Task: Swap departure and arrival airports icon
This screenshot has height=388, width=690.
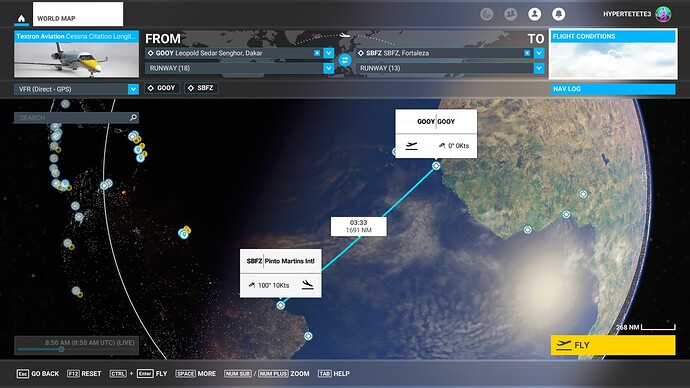Action: pyautogui.click(x=345, y=60)
